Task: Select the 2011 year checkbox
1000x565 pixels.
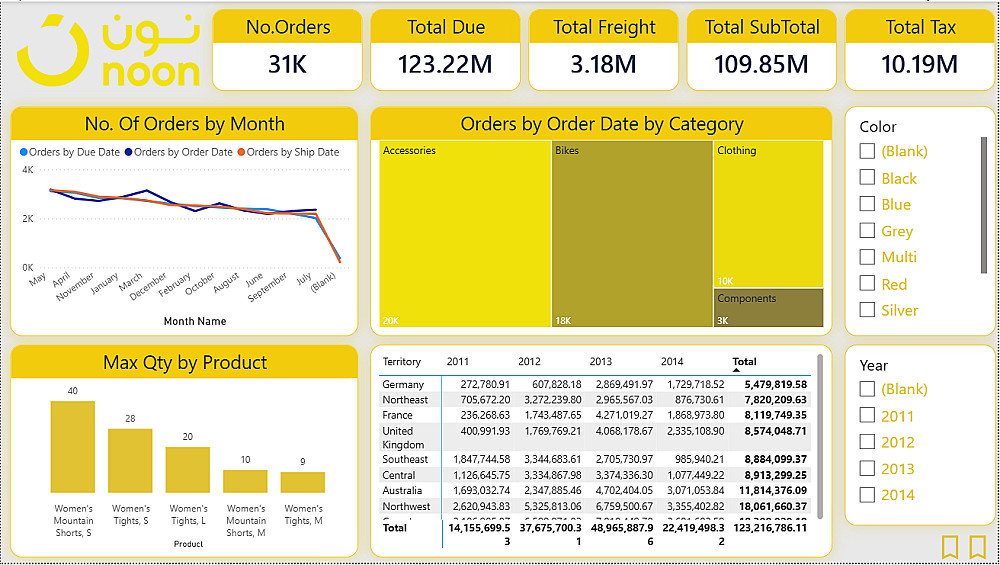Action: pyautogui.click(x=868, y=415)
